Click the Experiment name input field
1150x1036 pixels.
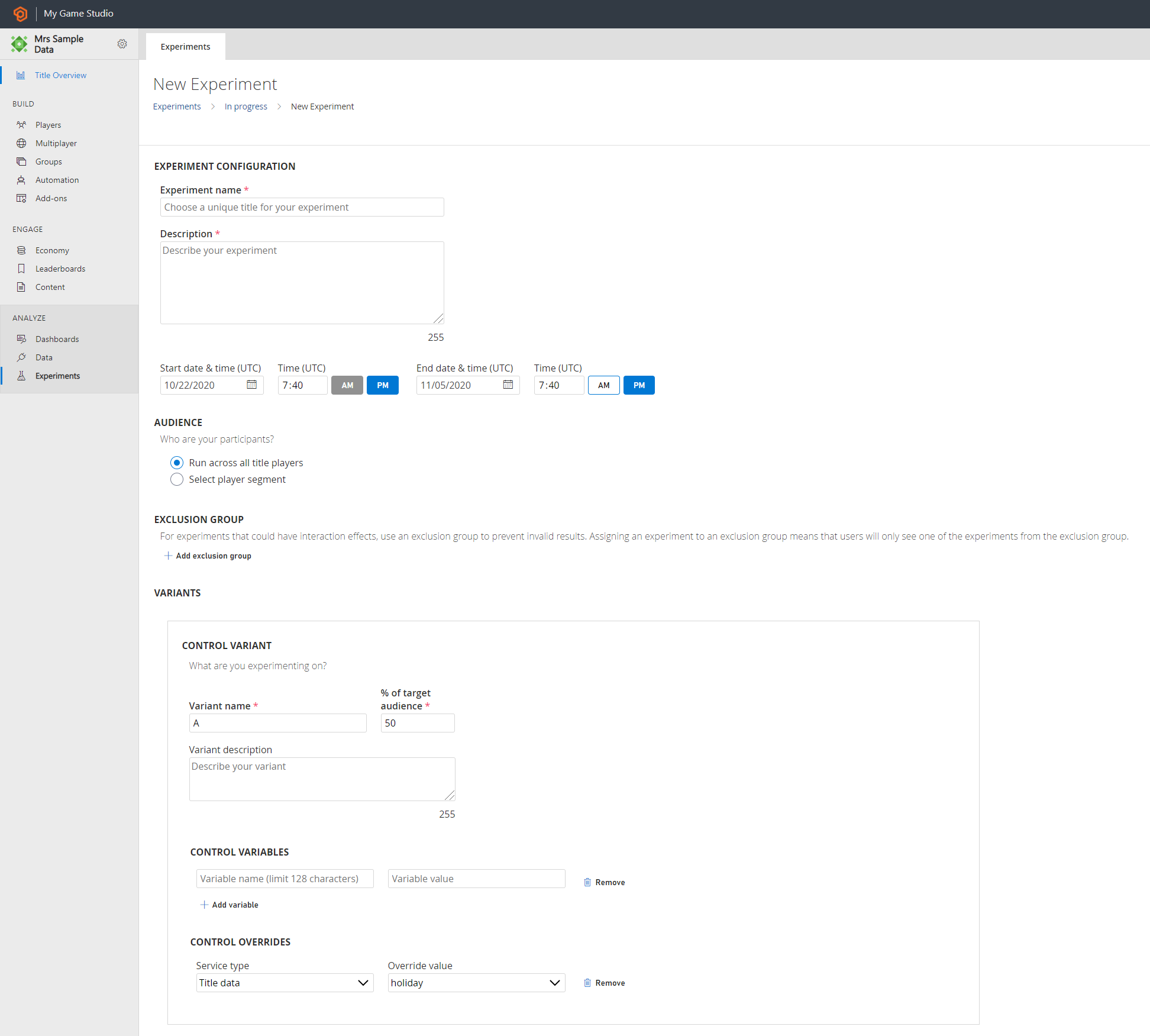coord(301,207)
